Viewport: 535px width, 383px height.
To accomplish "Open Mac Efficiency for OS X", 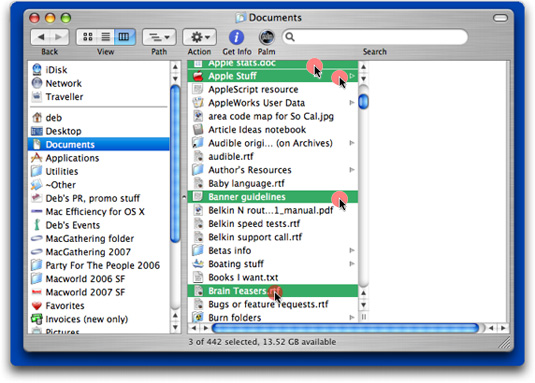I will 99,211.
